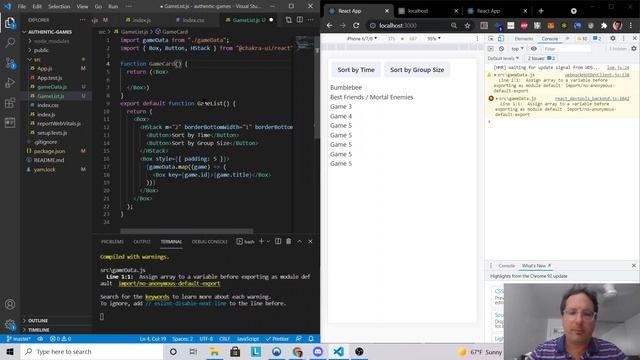
Task: Reload the Chrome page
Action: coord(356,25)
